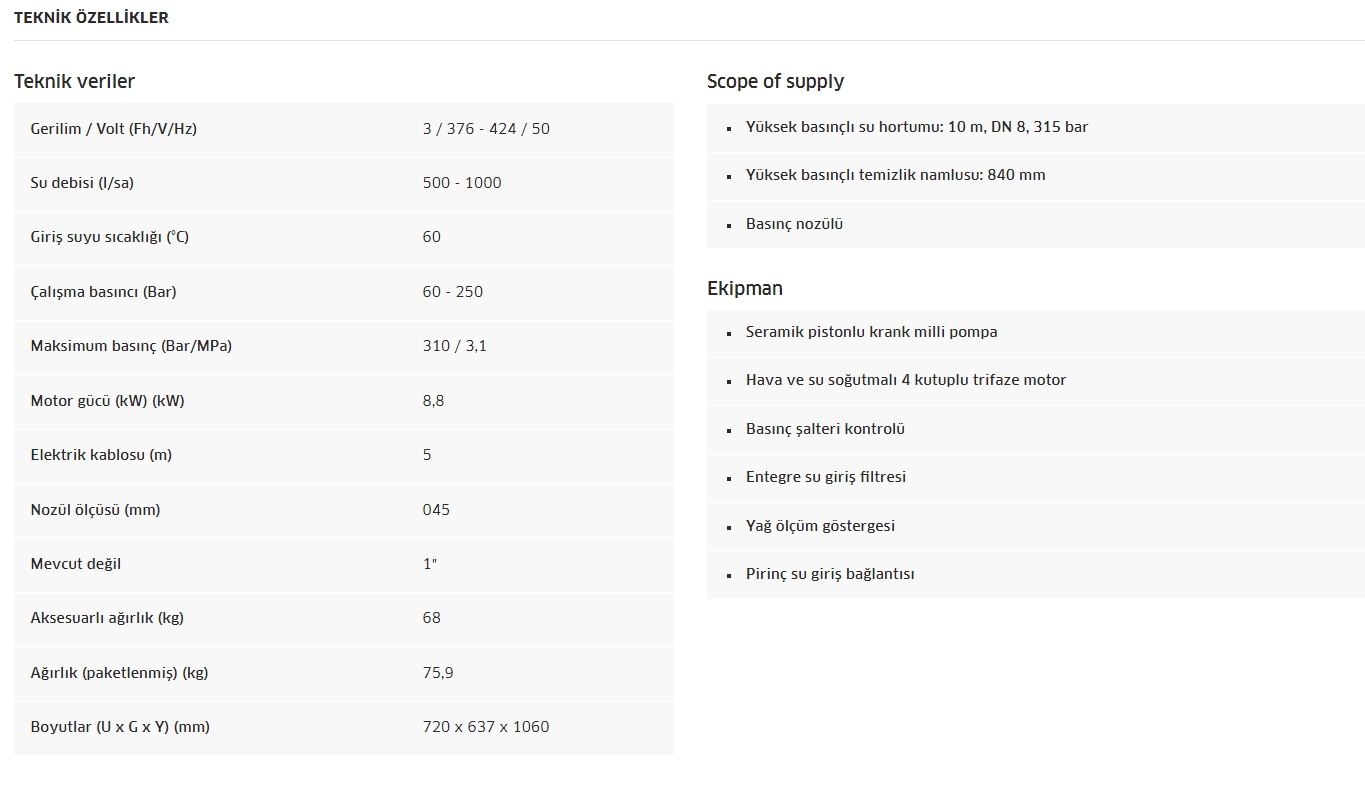Click the Mevcut değil row label
Viewport: 1365px width, 785px height.
coord(76,564)
